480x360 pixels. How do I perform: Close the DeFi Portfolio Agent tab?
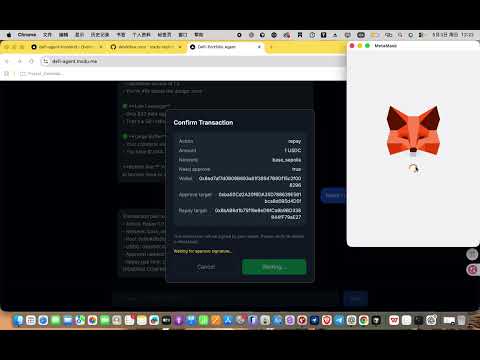click(x=259, y=47)
